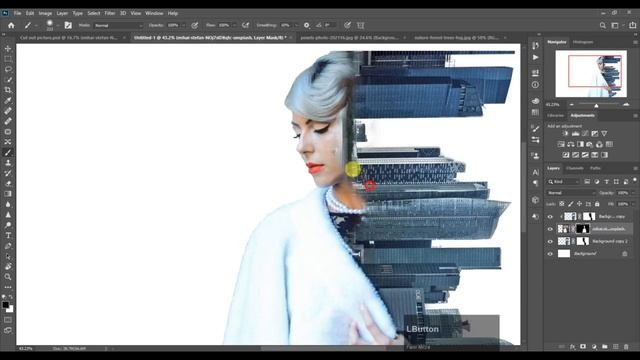This screenshot has height=360, width=640.
Task: Switch to the Libraries tab
Action: click(556, 116)
